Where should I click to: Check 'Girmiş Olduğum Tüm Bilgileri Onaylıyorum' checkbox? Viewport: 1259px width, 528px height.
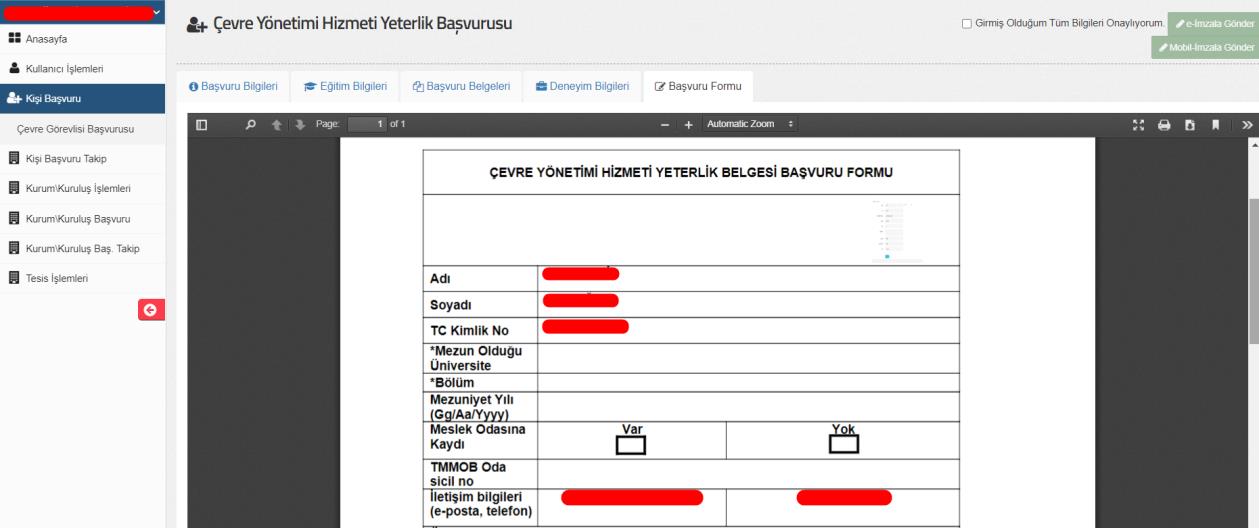click(x=967, y=23)
